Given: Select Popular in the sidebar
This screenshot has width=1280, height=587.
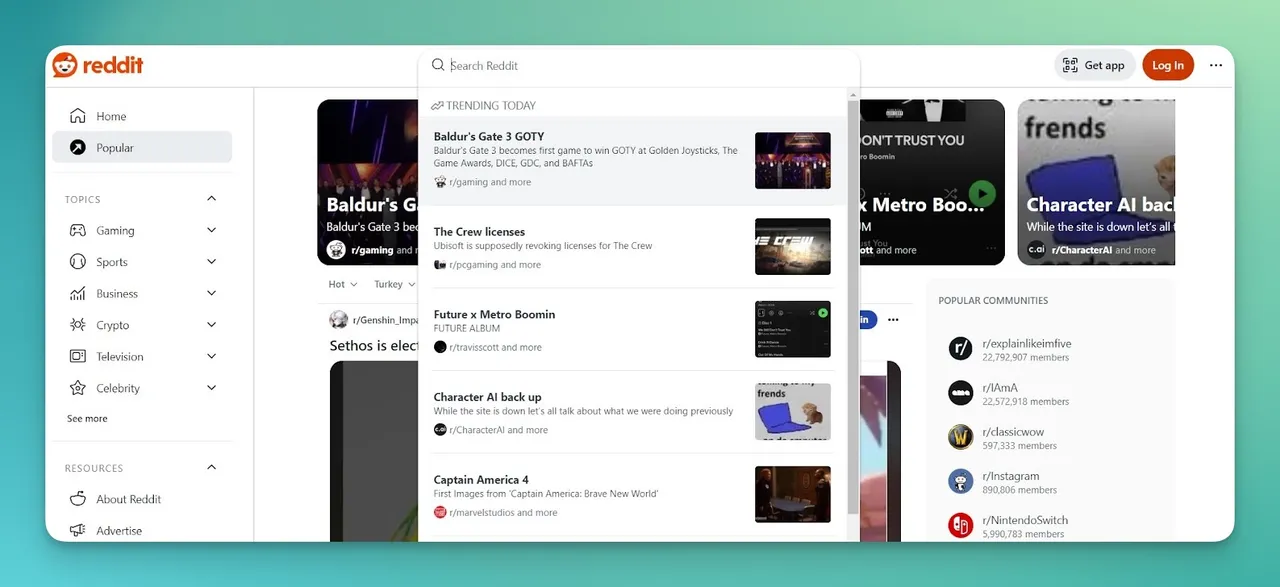Looking at the screenshot, I should coord(142,147).
